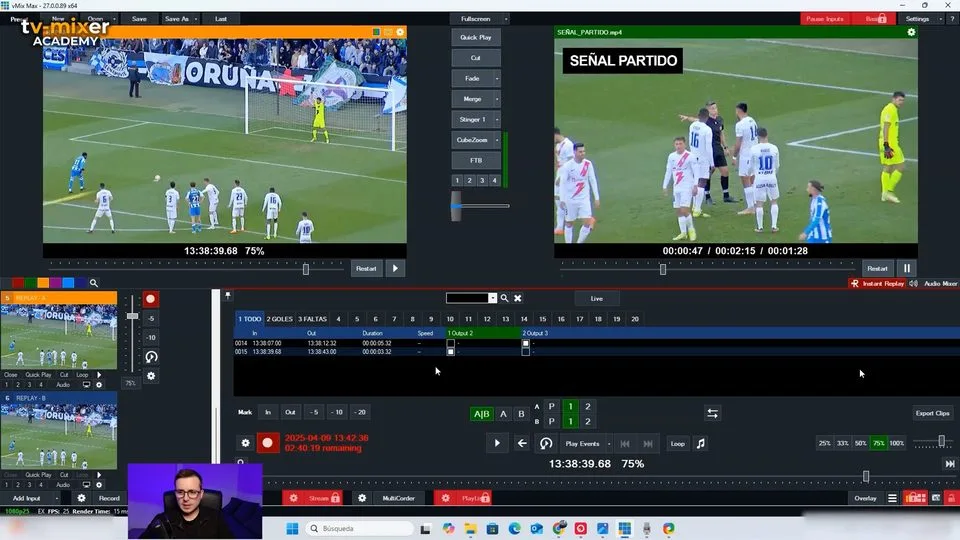This screenshot has width=960, height=540.
Task: Click the circular replay icon beside Play Events
Action: (546, 443)
